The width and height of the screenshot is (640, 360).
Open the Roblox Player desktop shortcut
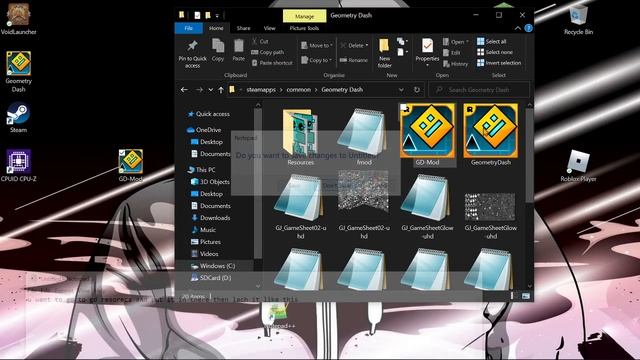click(x=578, y=165)
